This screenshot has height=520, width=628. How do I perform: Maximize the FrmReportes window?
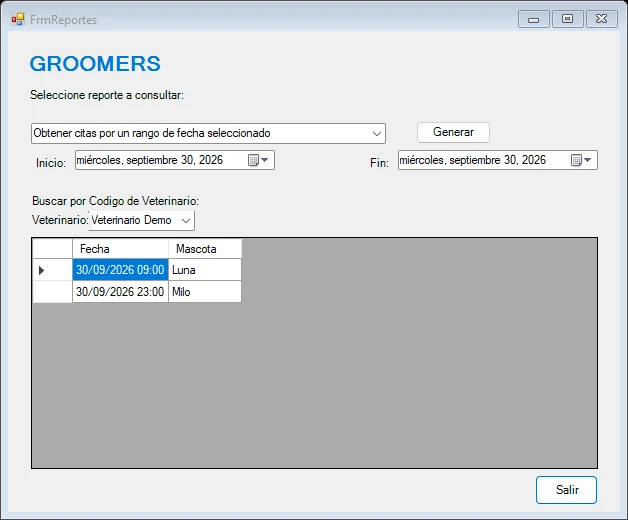(568, 19)
